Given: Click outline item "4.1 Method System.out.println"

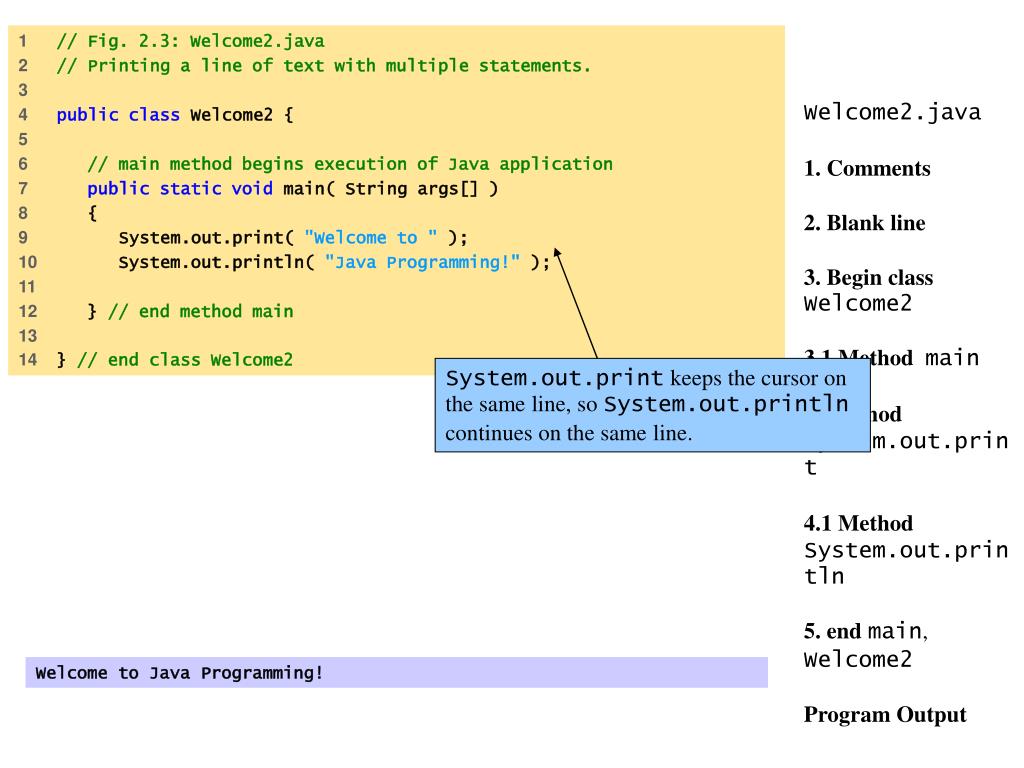Looking at the screenshot, I should tap(906, 550).
